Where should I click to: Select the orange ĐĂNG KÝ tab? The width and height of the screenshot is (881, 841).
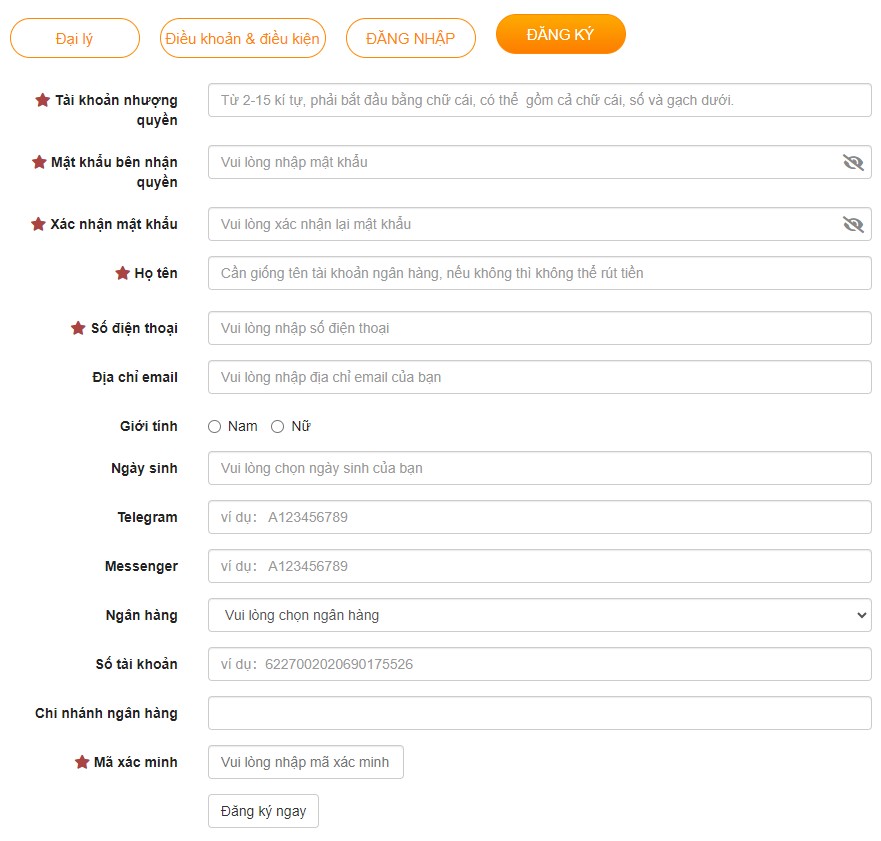click(560, 35)
